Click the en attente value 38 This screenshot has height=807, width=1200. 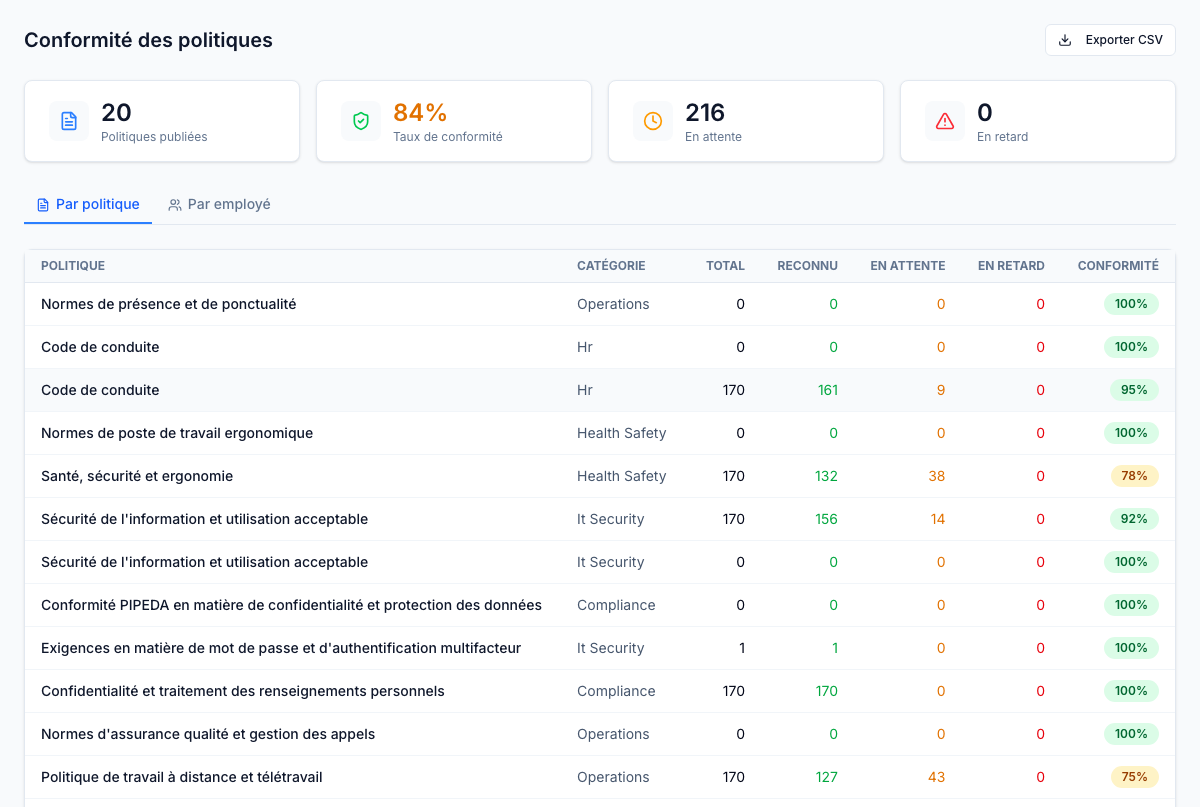pyautogui.click(x=936, y=476)
